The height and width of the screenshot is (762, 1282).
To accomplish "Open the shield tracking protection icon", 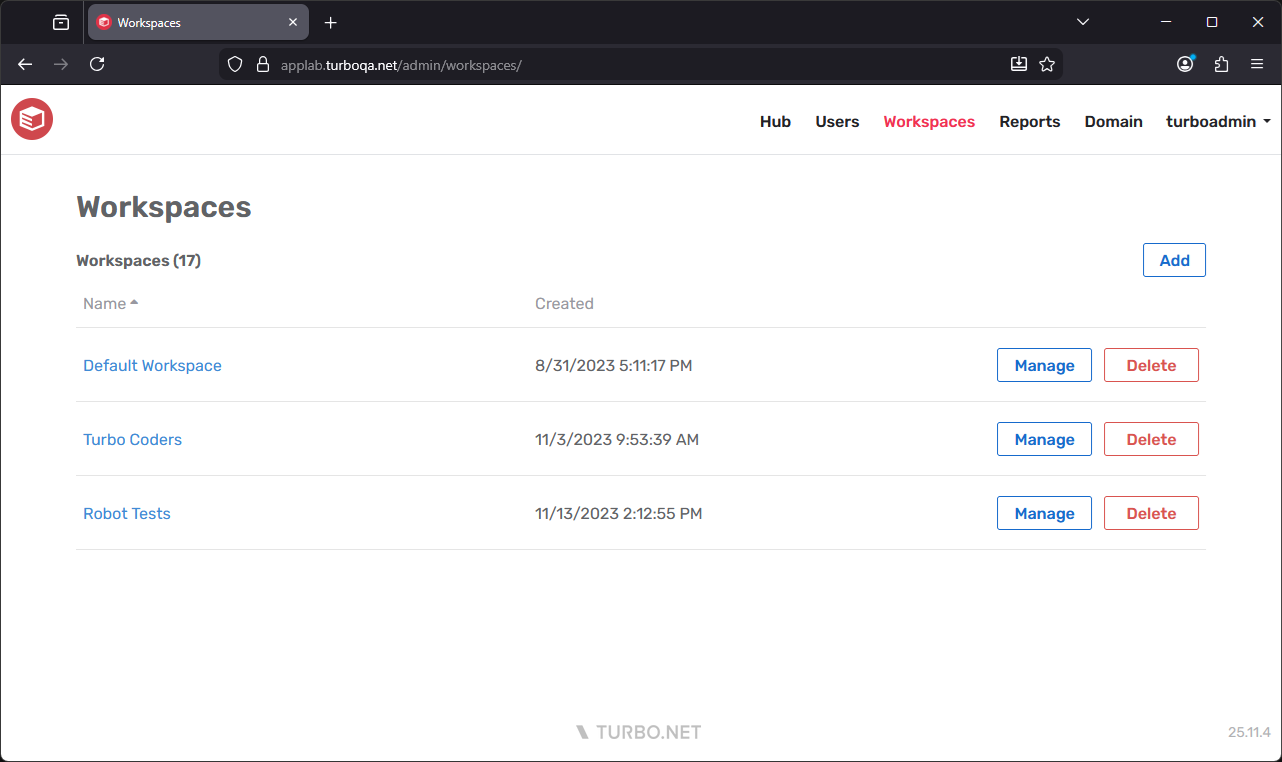I will tap(234, 63).
